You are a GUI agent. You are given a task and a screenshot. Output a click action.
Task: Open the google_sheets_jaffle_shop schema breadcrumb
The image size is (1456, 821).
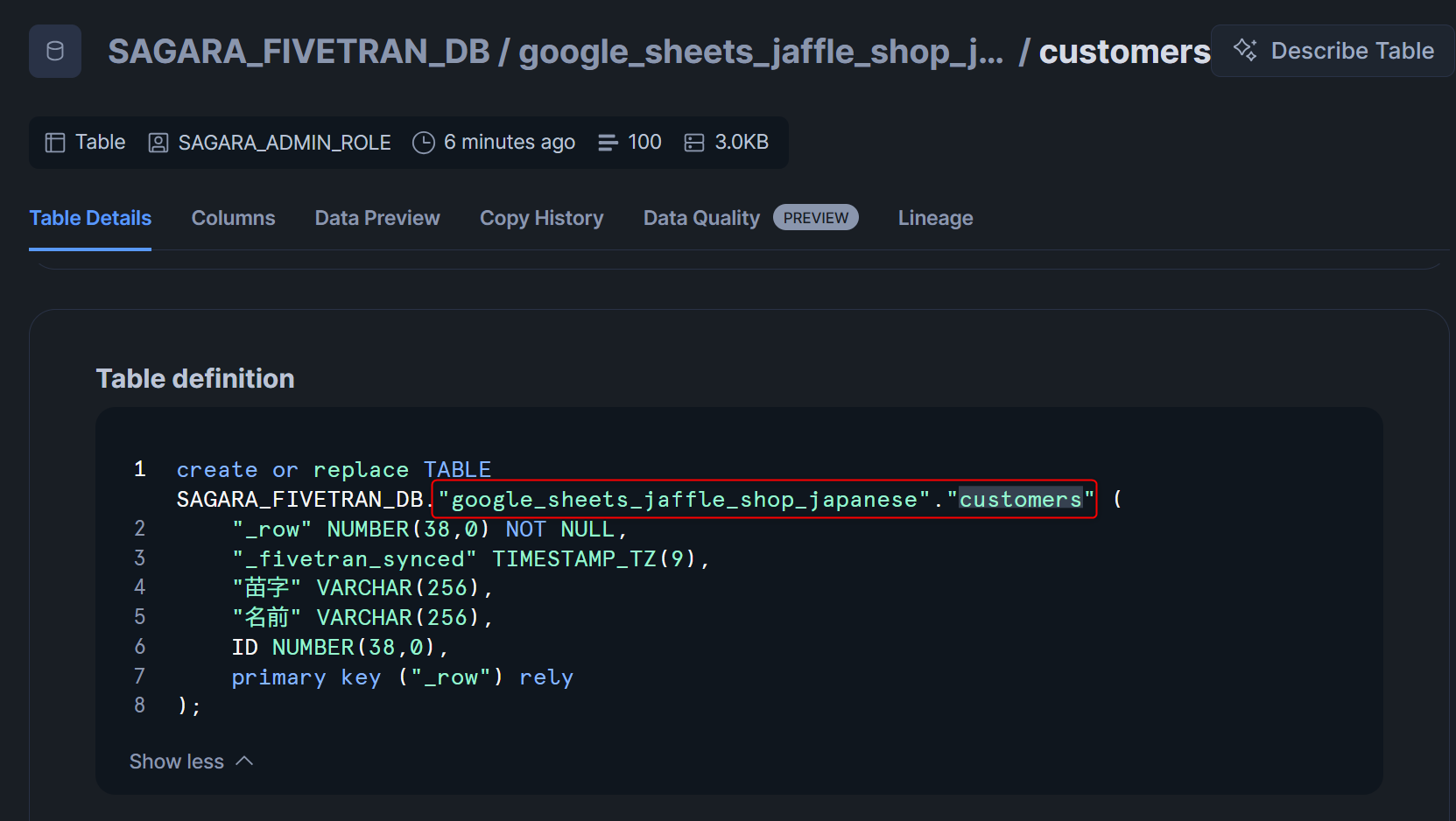pos(760,52)
